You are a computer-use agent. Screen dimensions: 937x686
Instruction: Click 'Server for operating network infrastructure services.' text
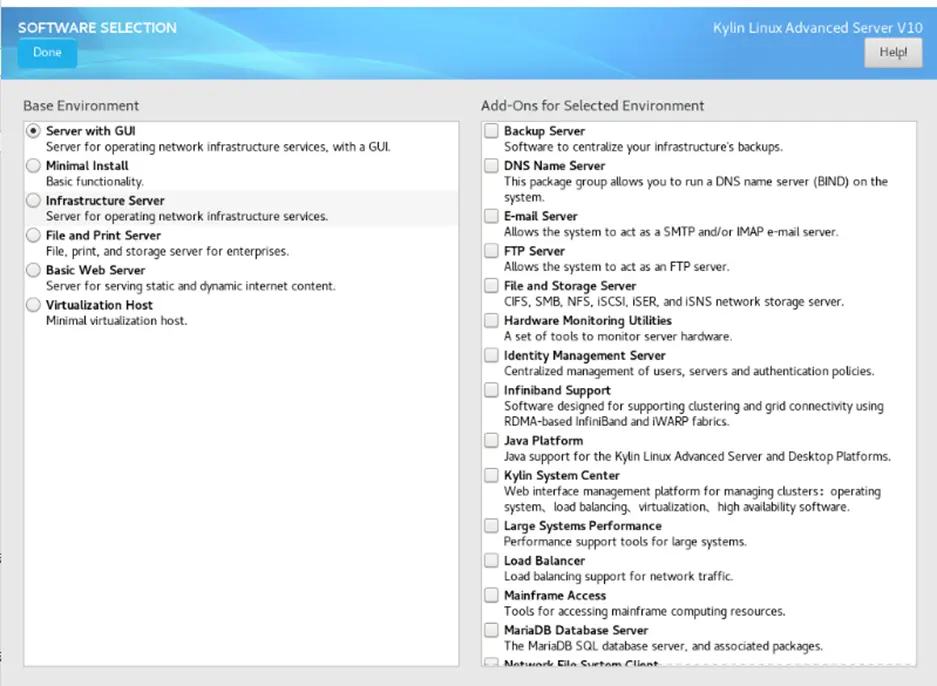187,216
